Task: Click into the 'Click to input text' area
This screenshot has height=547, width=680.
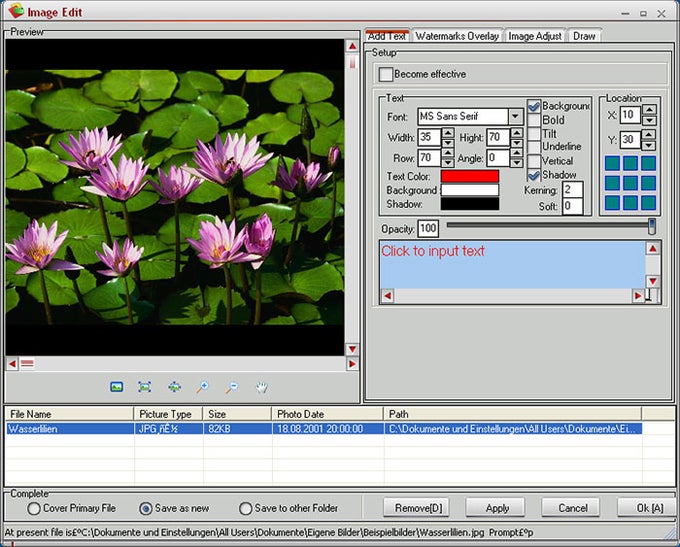Action: 512,265
